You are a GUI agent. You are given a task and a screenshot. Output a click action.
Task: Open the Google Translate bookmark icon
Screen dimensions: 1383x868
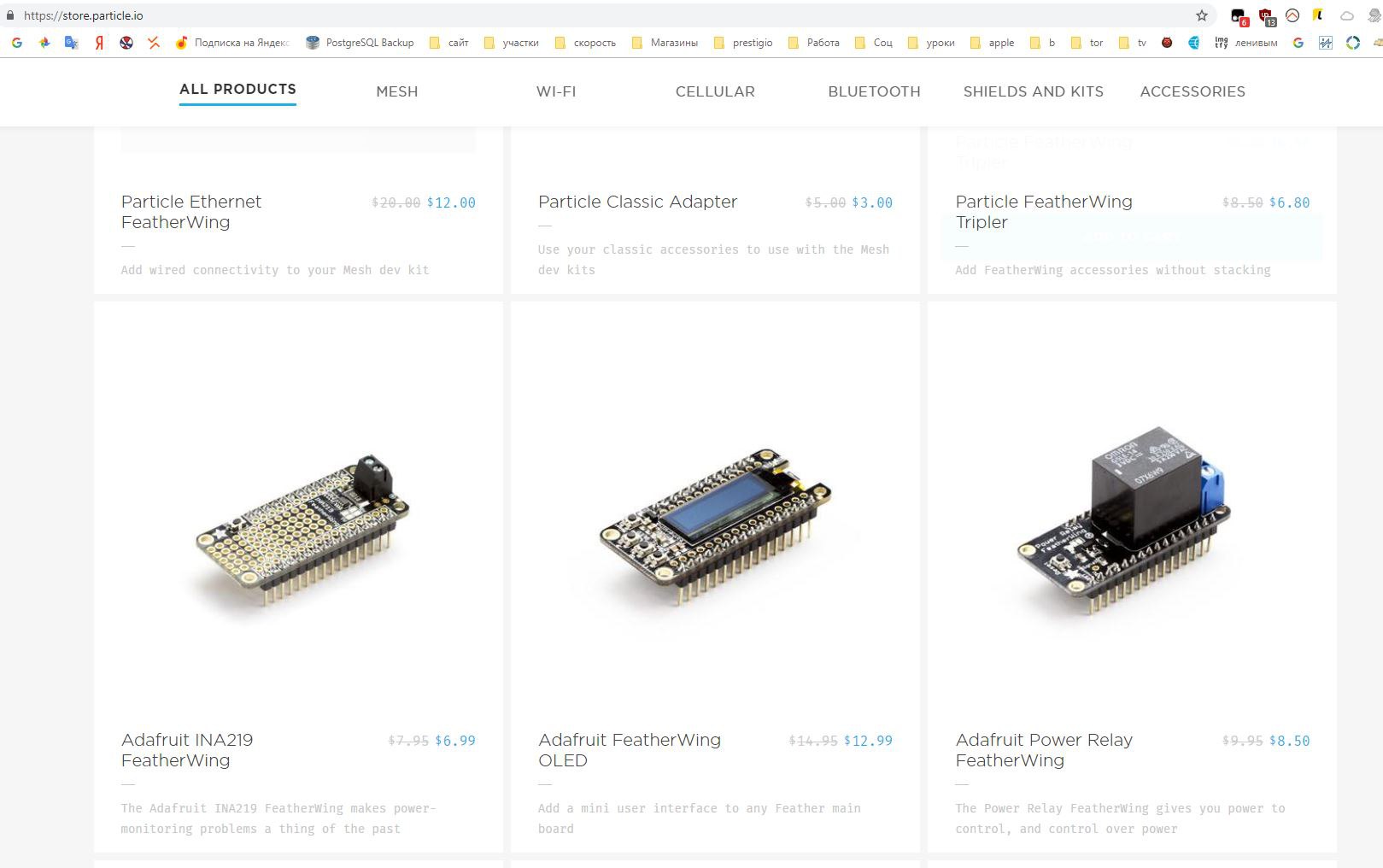72,42
